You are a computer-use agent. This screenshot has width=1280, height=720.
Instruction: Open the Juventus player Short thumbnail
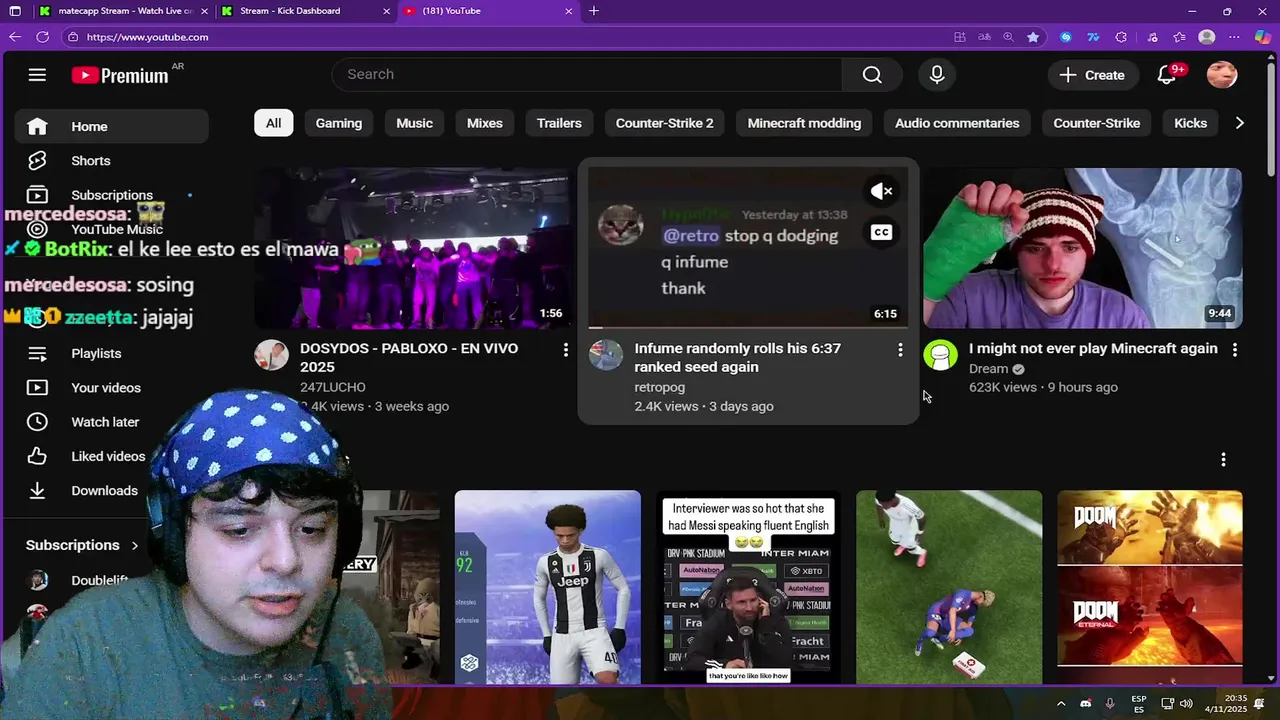(x=548, y=587)
